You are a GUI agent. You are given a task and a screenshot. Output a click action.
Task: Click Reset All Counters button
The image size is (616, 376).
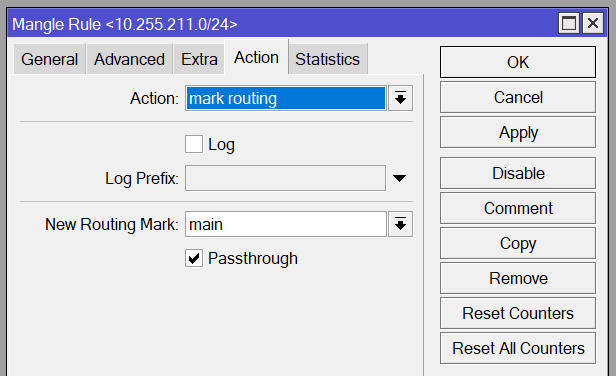(518, 348)
